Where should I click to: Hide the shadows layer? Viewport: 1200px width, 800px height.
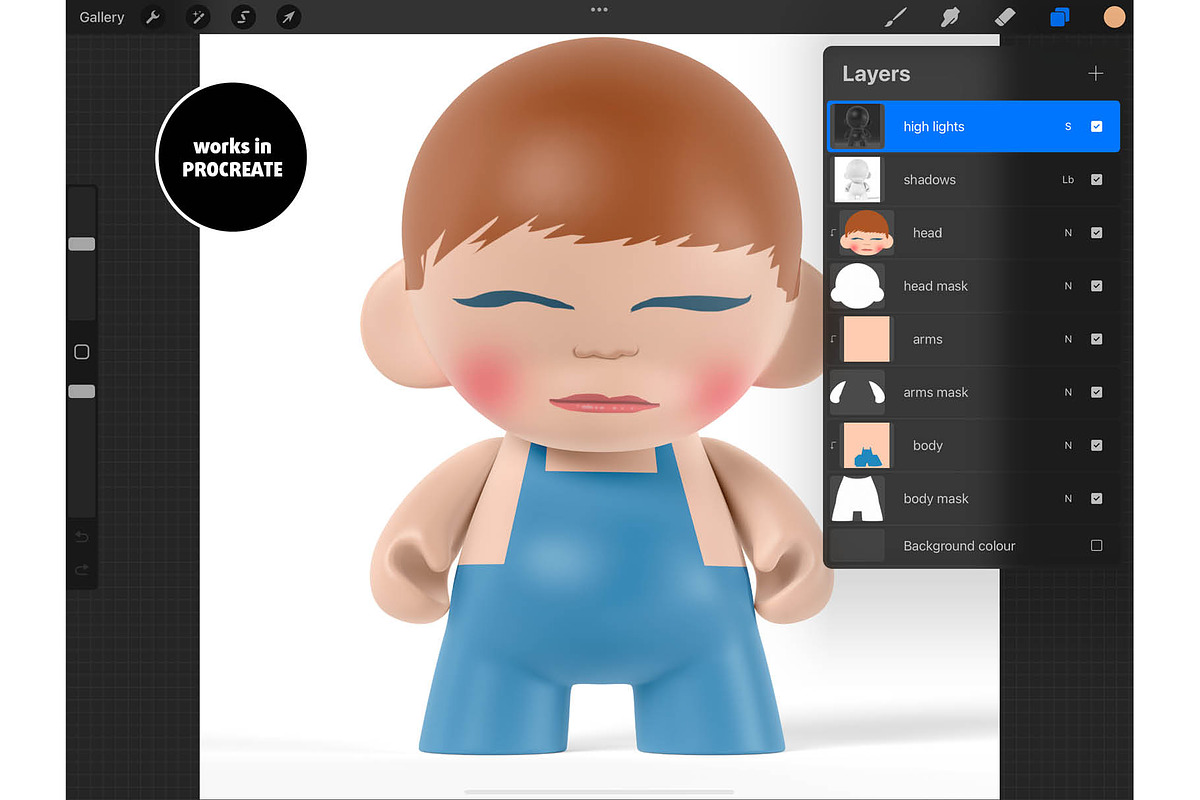(1097, 180)
